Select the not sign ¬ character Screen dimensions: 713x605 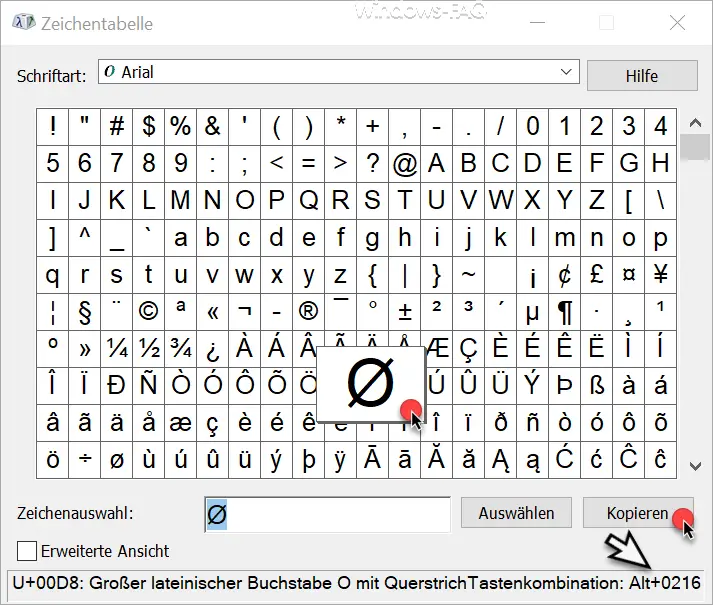(245, 312)
